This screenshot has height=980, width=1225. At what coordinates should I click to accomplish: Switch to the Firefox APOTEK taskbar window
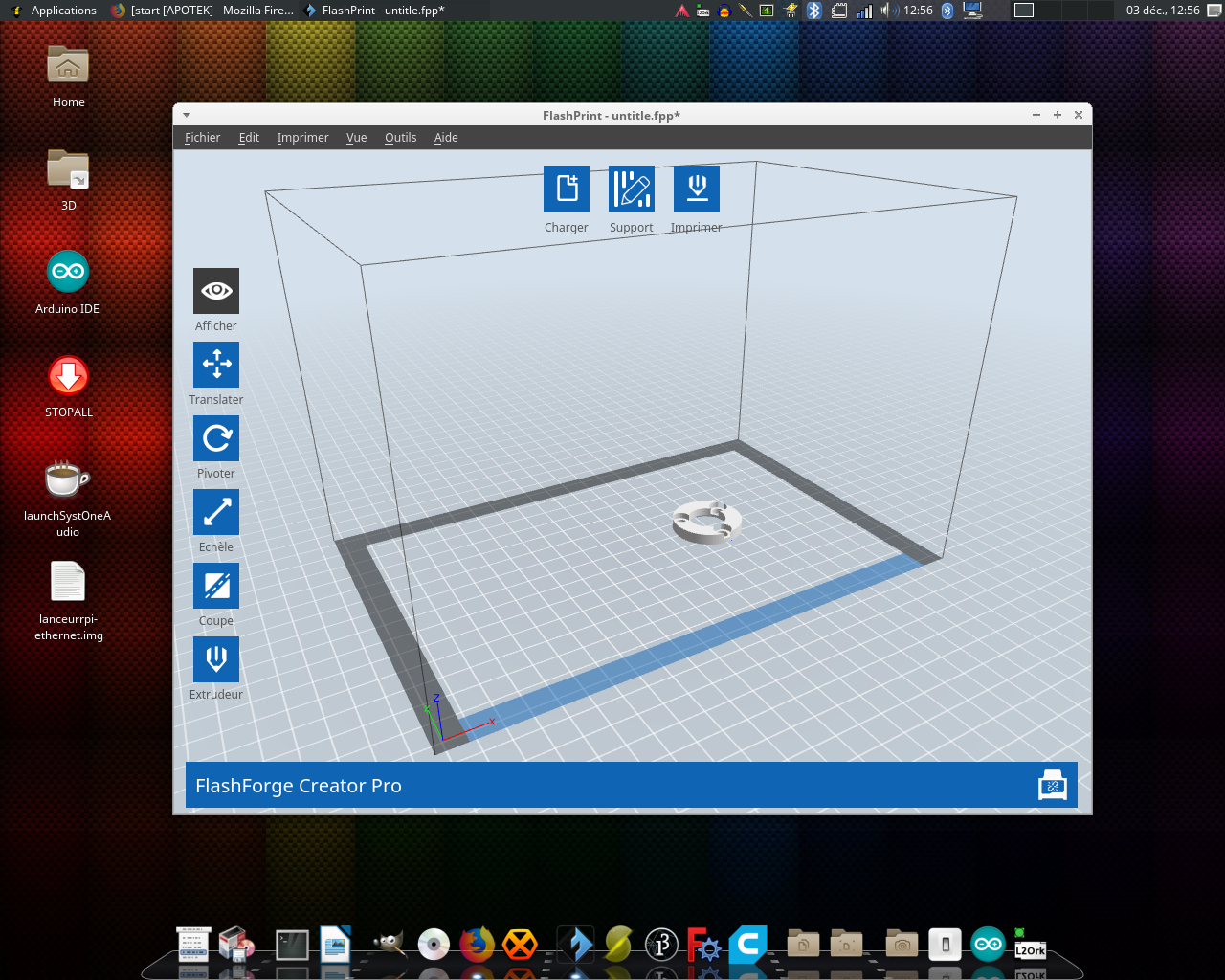coord(203,11)
